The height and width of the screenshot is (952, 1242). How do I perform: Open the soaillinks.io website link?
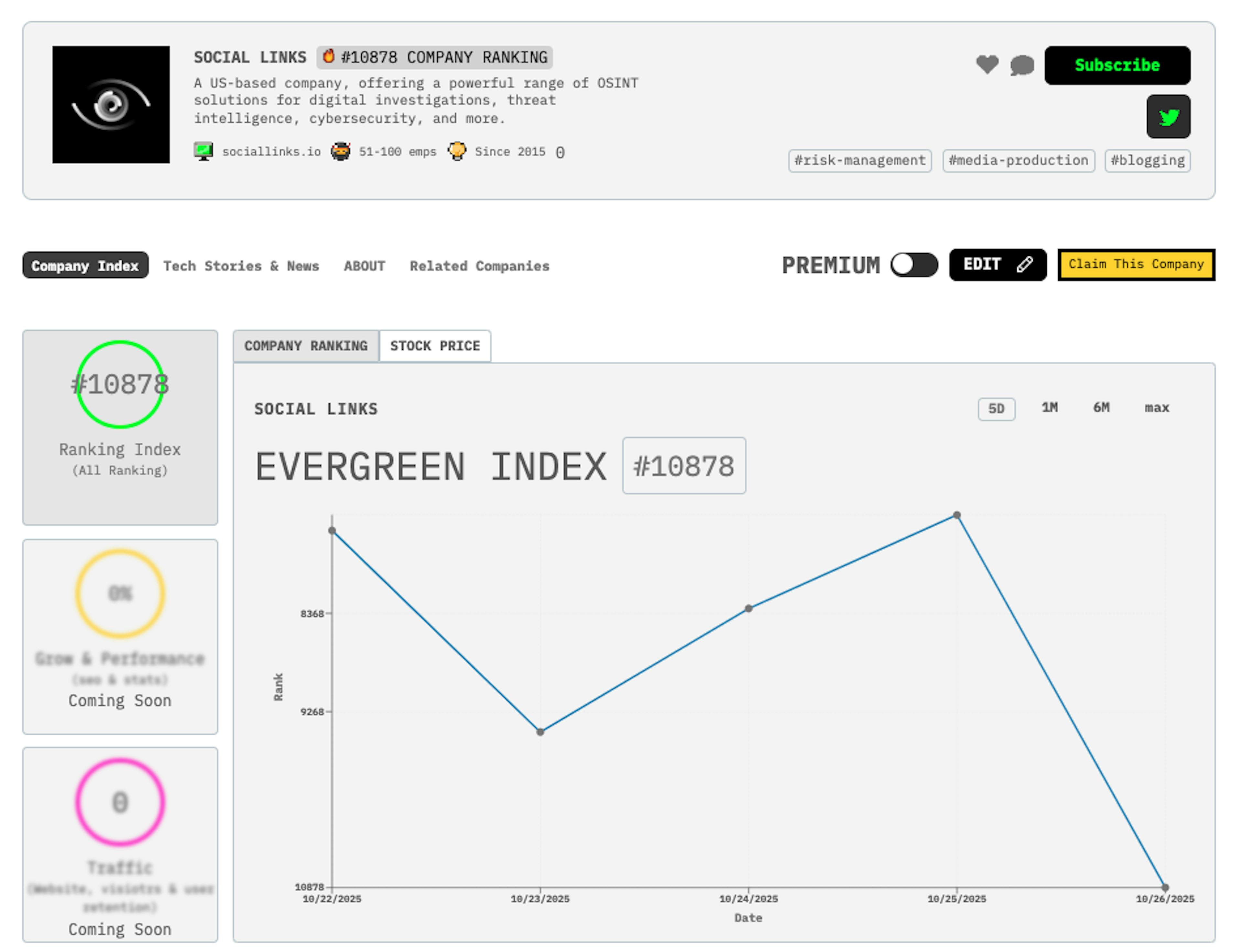[271, 151]
